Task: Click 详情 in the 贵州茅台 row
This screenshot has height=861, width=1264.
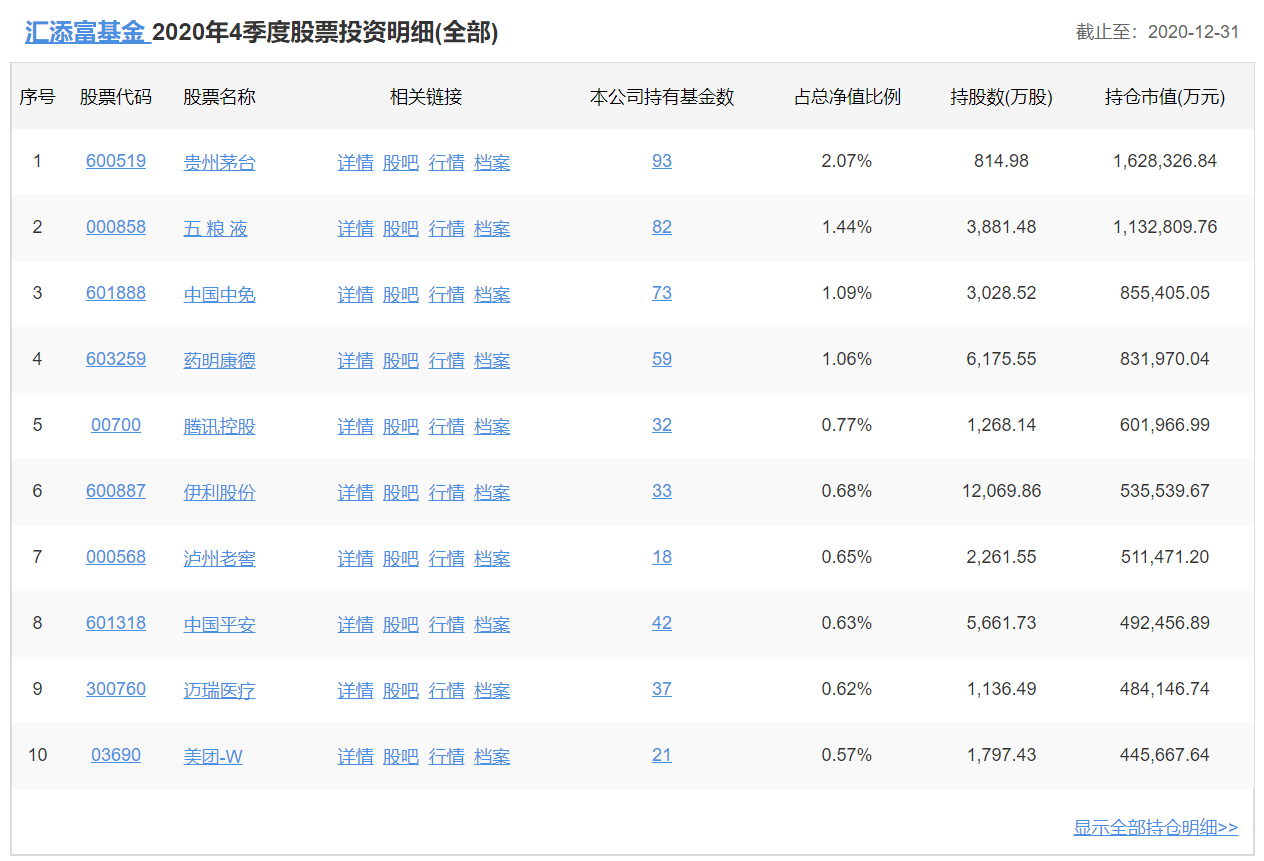Action: pyautogui.click(x=355, y=162)
